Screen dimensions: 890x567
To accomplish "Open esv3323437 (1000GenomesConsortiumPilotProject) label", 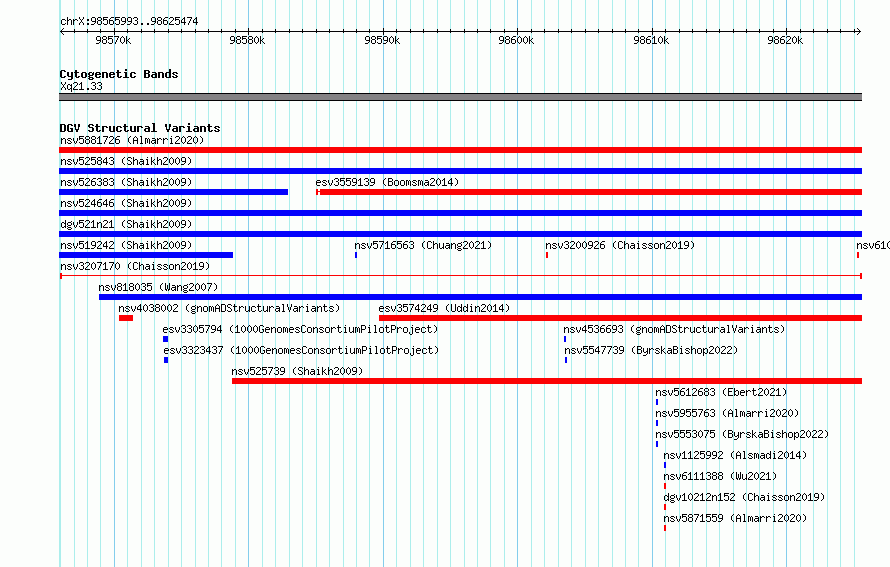I will [x=301, y=350].
